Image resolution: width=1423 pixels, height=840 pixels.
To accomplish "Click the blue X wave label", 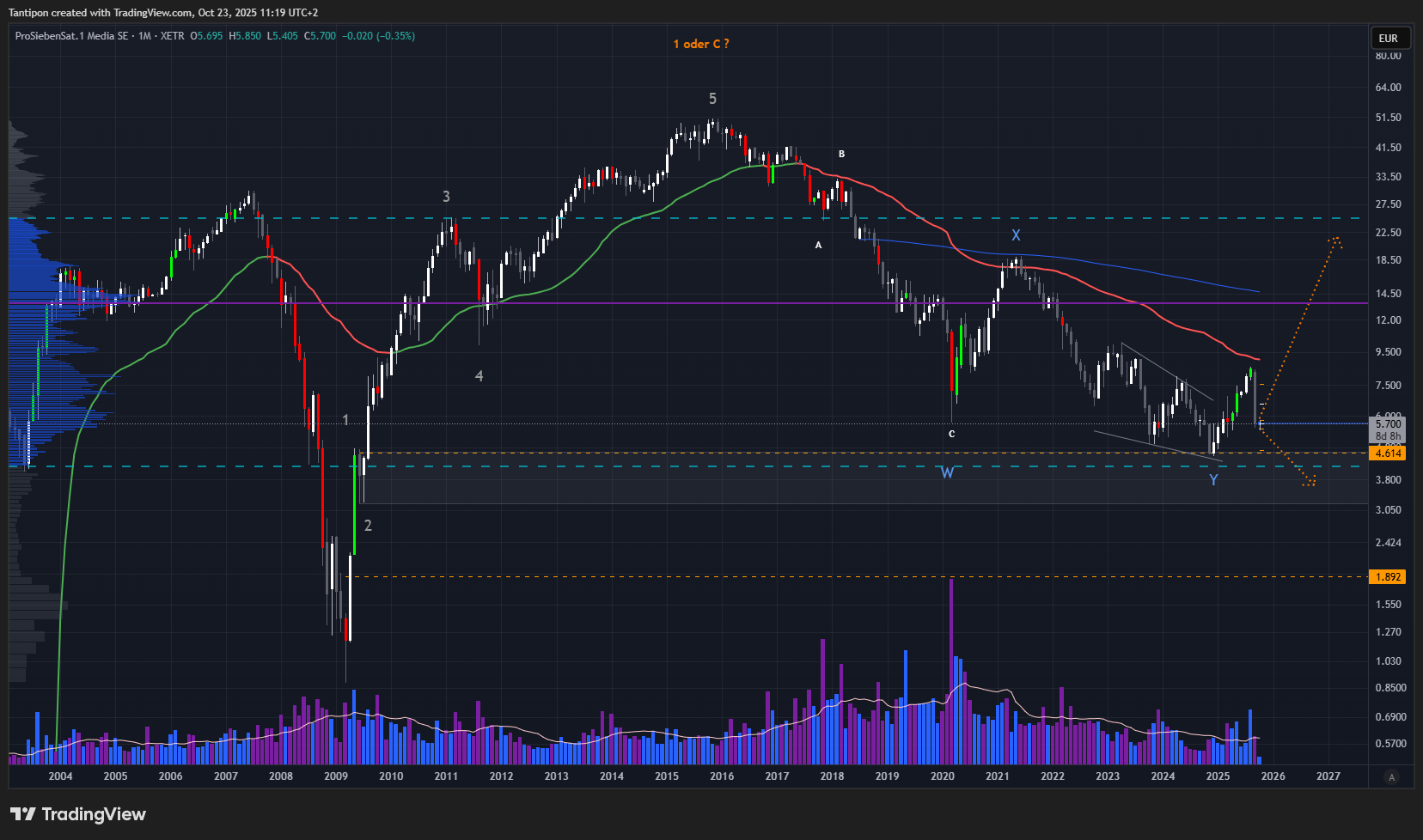I will coord(1016,235).
